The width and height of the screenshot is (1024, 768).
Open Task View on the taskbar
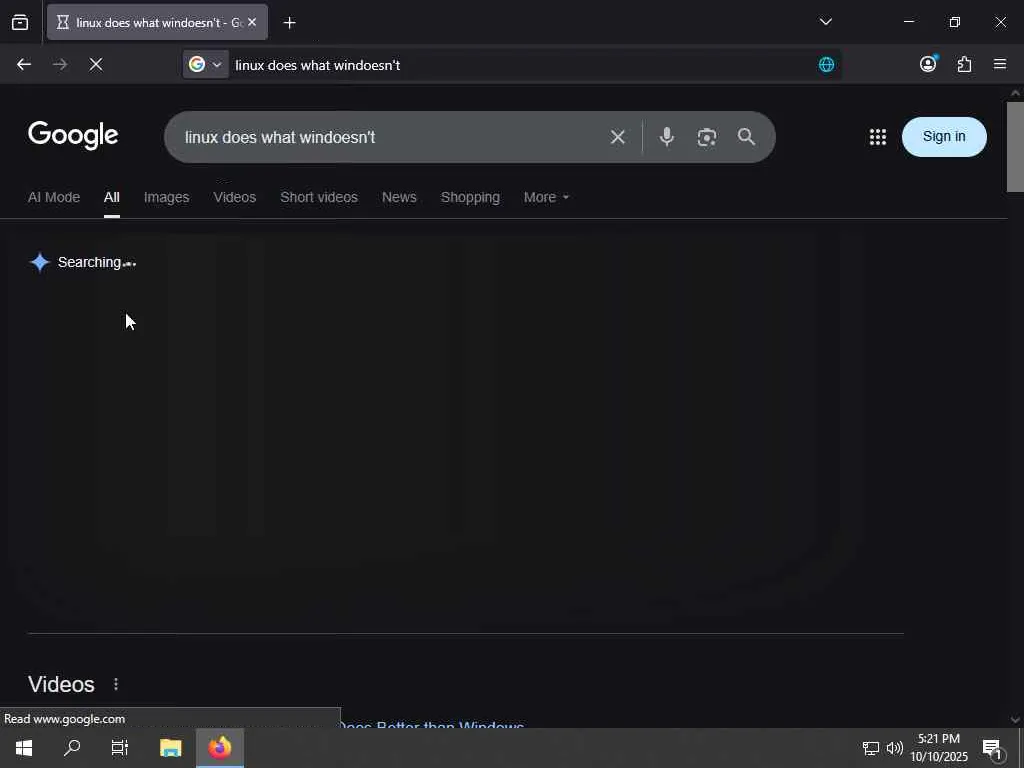click(120, 748)
